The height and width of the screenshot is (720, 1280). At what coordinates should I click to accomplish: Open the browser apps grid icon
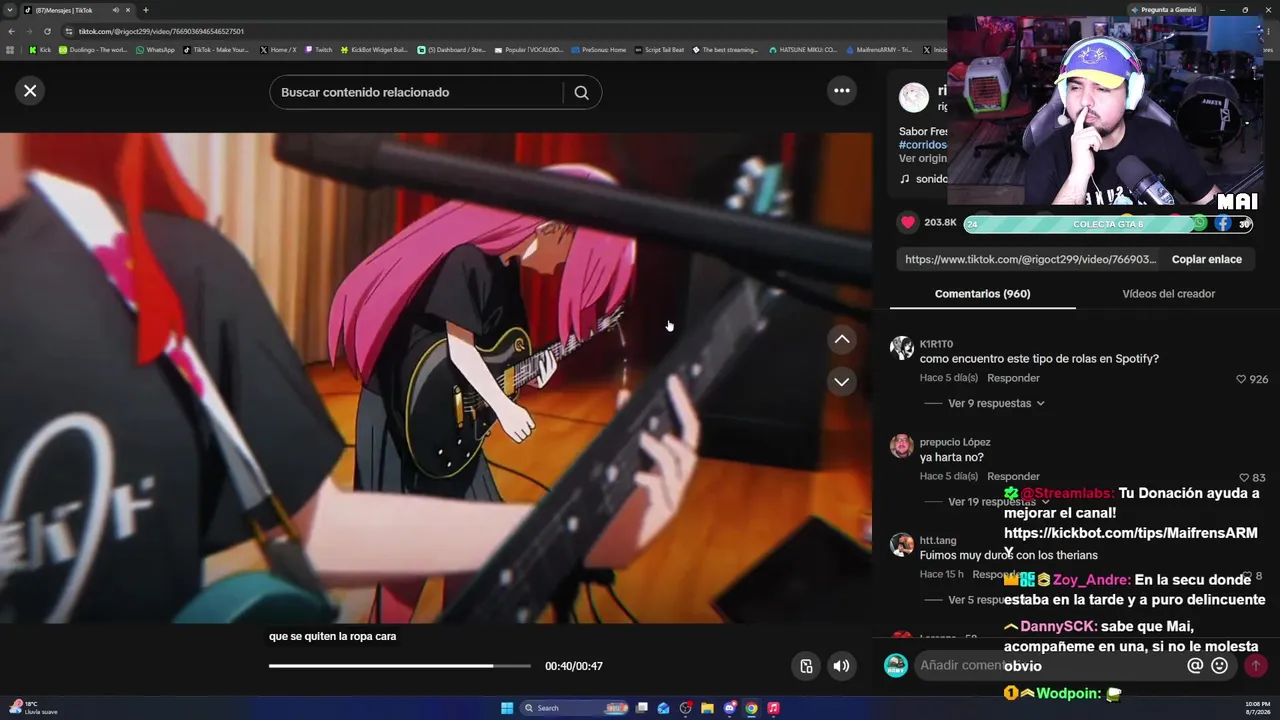point(11,49)
